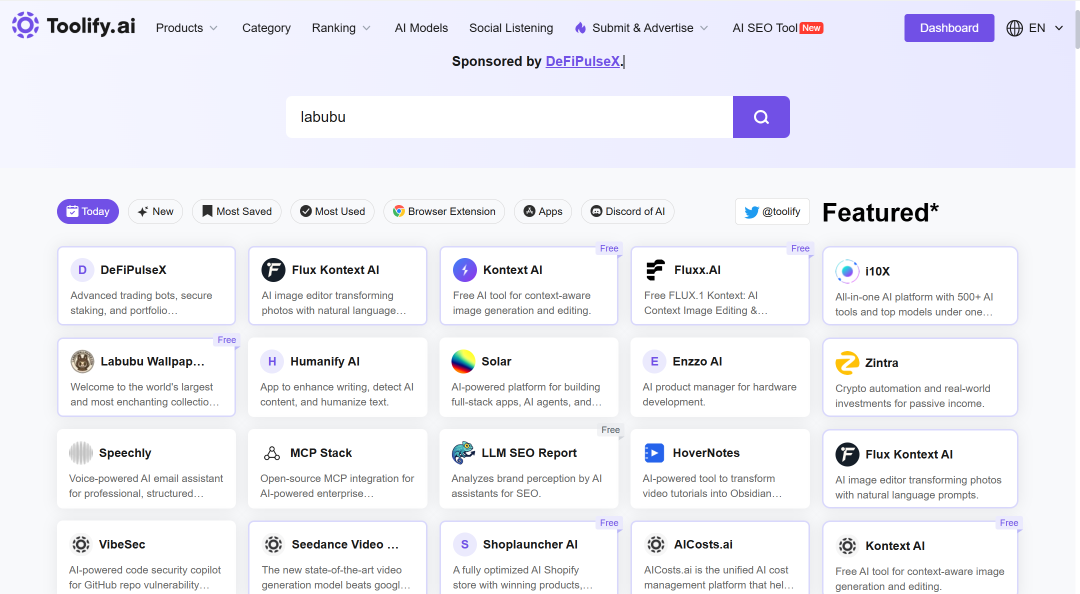This screenshot has height=594, width=1080.
Task: Open the @toolify Twitter link
Action: point(772,212)
